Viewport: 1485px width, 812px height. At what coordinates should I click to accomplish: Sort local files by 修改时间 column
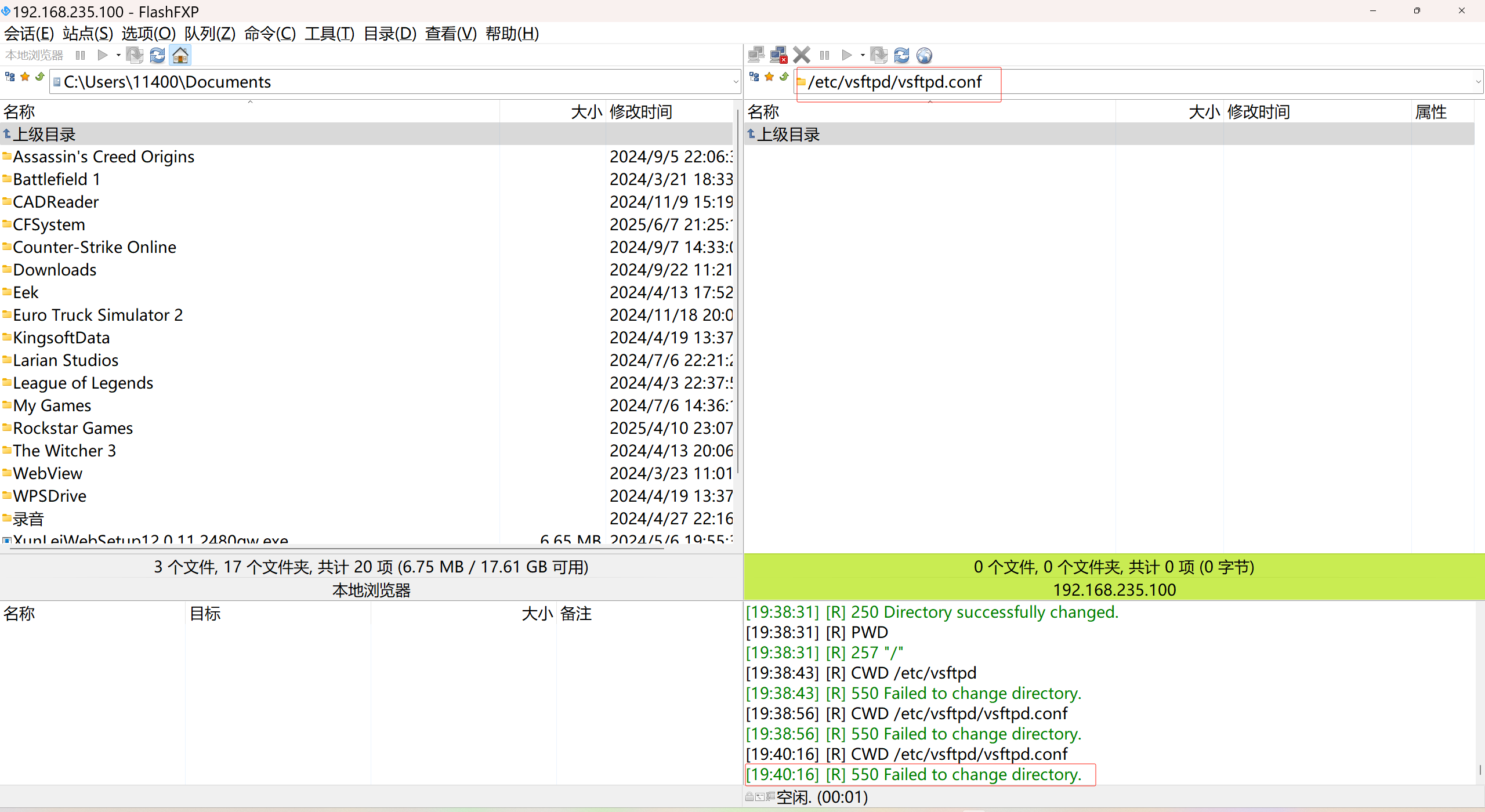click(640, 111)
